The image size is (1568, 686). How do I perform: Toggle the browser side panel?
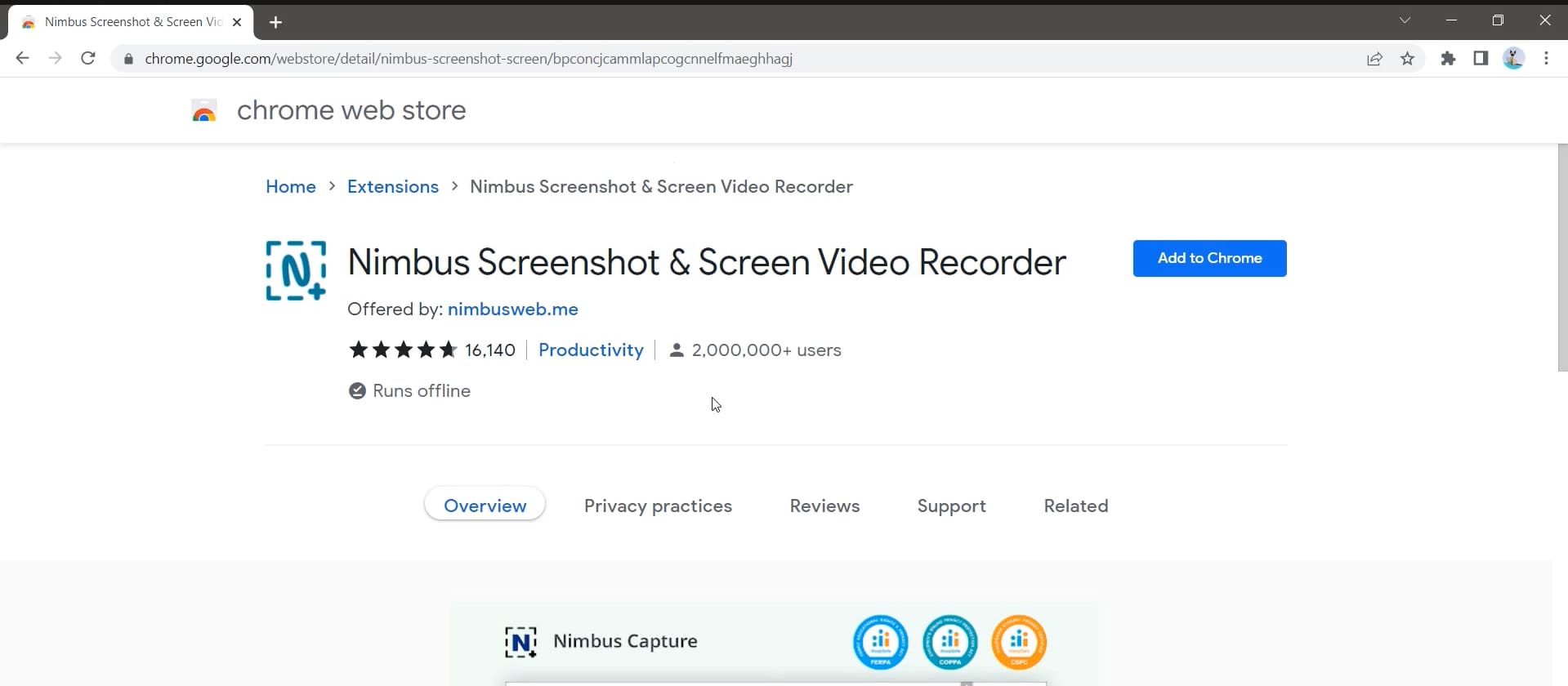click(1481, 59)
